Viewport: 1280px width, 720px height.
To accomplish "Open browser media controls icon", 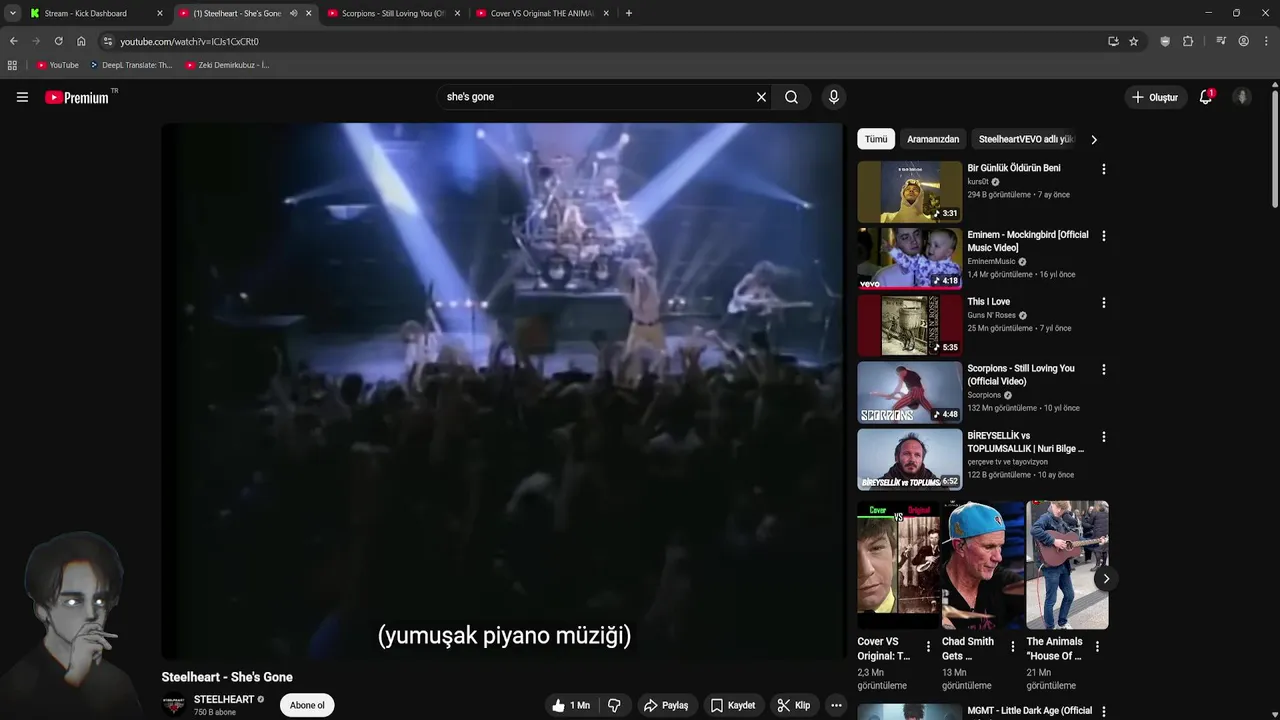I will point(1221,41).
